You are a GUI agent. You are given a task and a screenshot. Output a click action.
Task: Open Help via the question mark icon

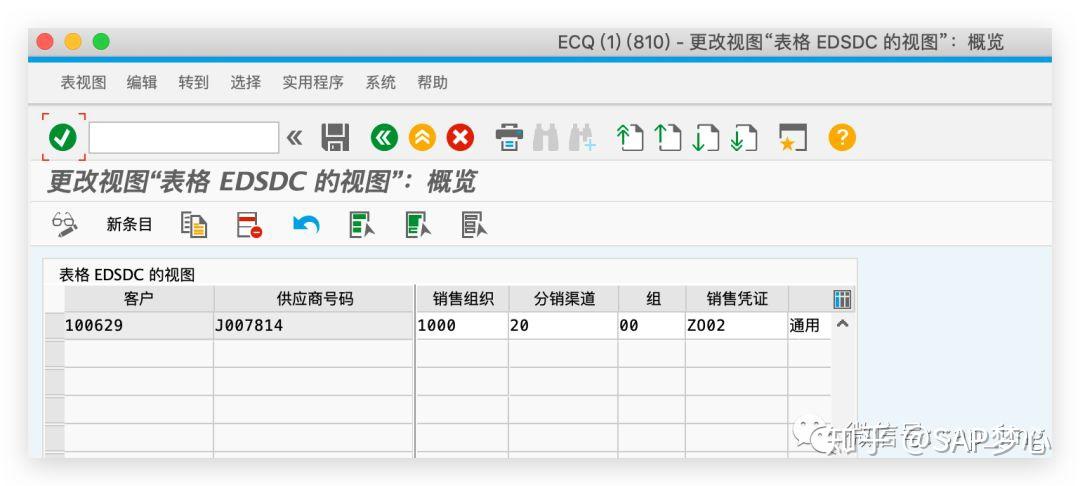click(842, 138)
